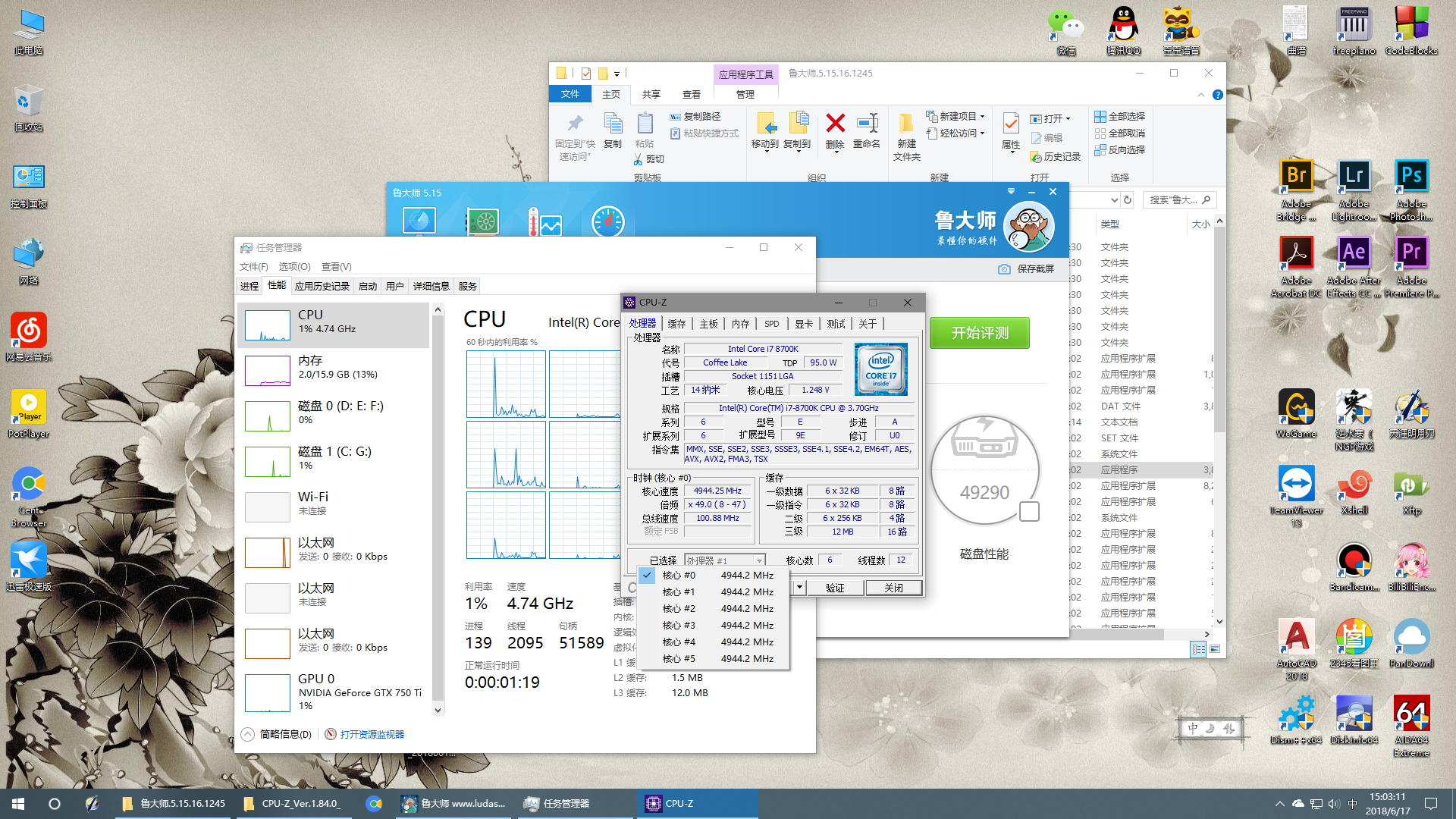Viewport: 1456px width, 819px height.
Task: Show hidden system tray icons
Action: click(1280, 804)
